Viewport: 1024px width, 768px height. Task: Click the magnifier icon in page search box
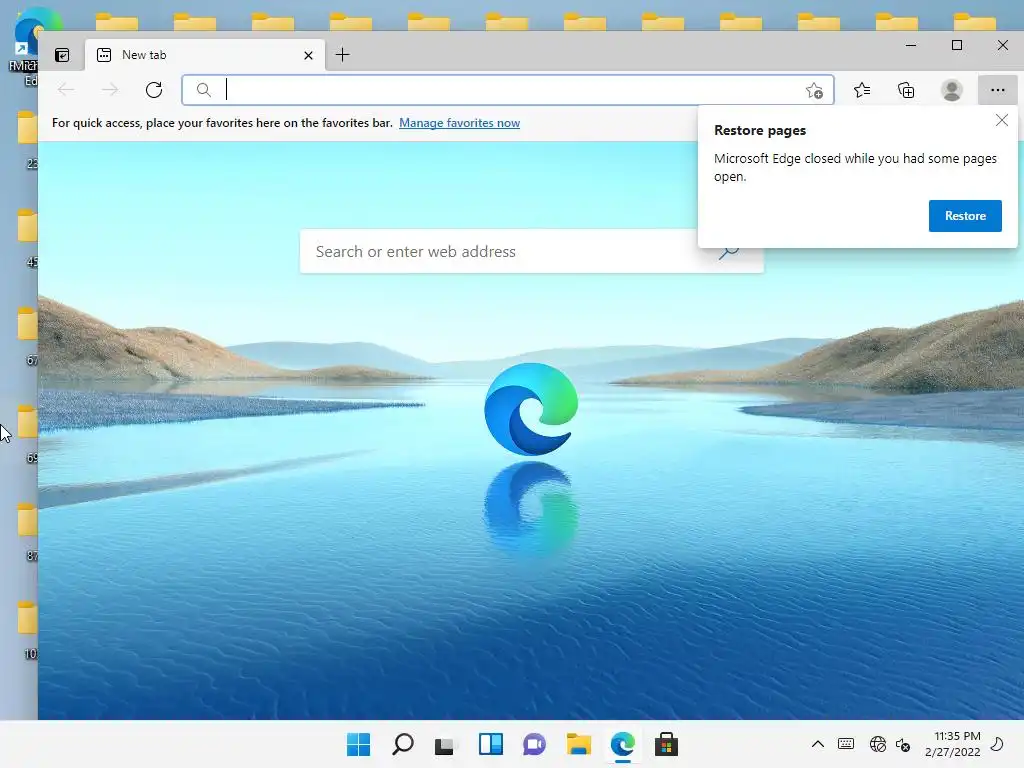point(729,252)
